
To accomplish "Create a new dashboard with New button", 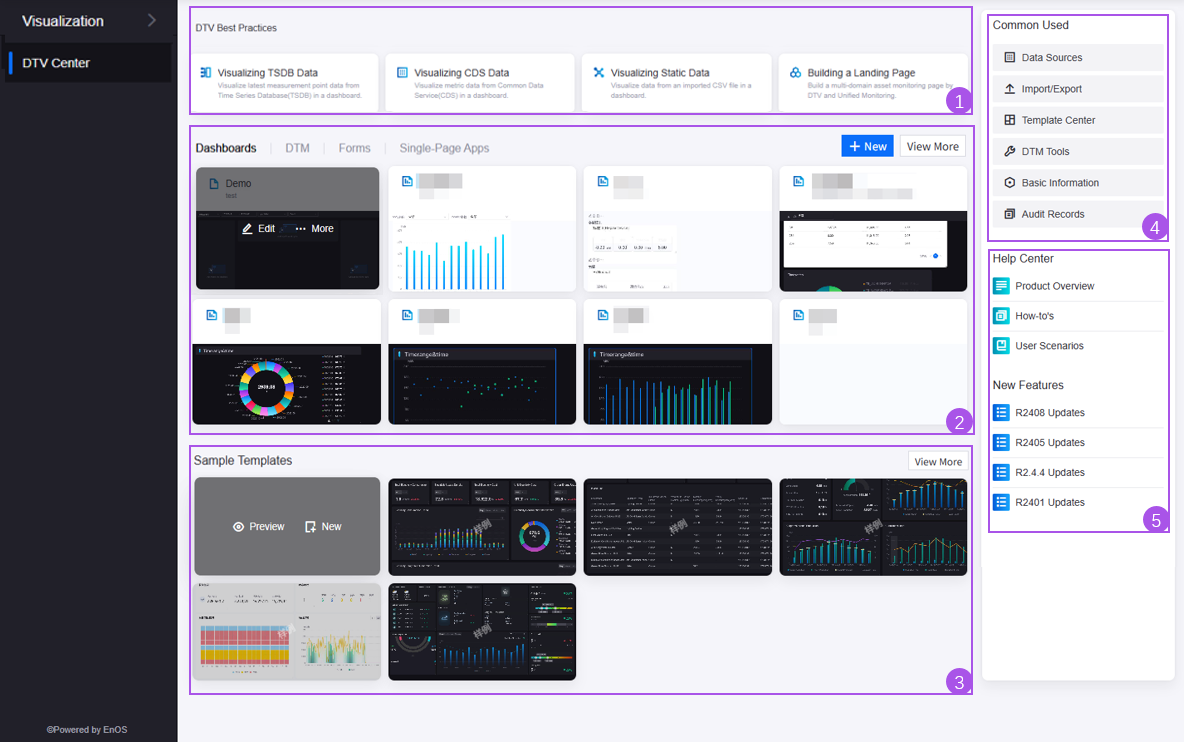I will coord(867,147).
